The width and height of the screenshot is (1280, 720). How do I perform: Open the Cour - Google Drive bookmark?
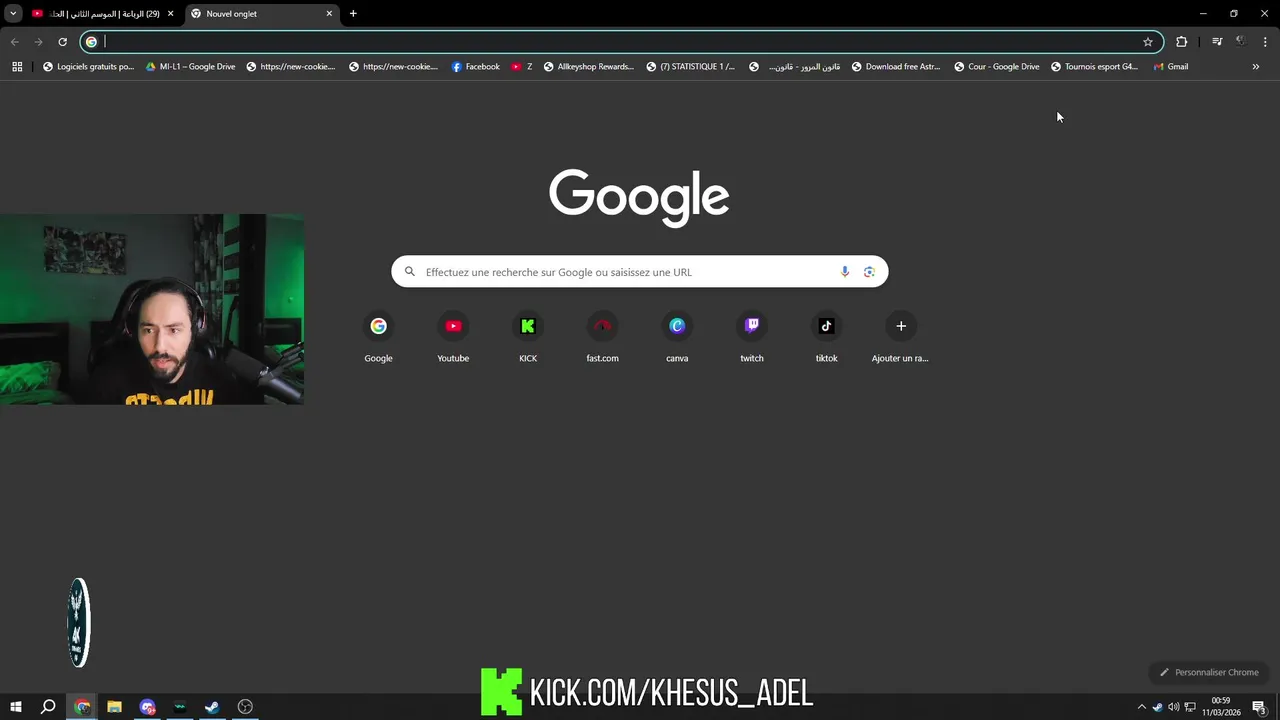pos(997,67)
